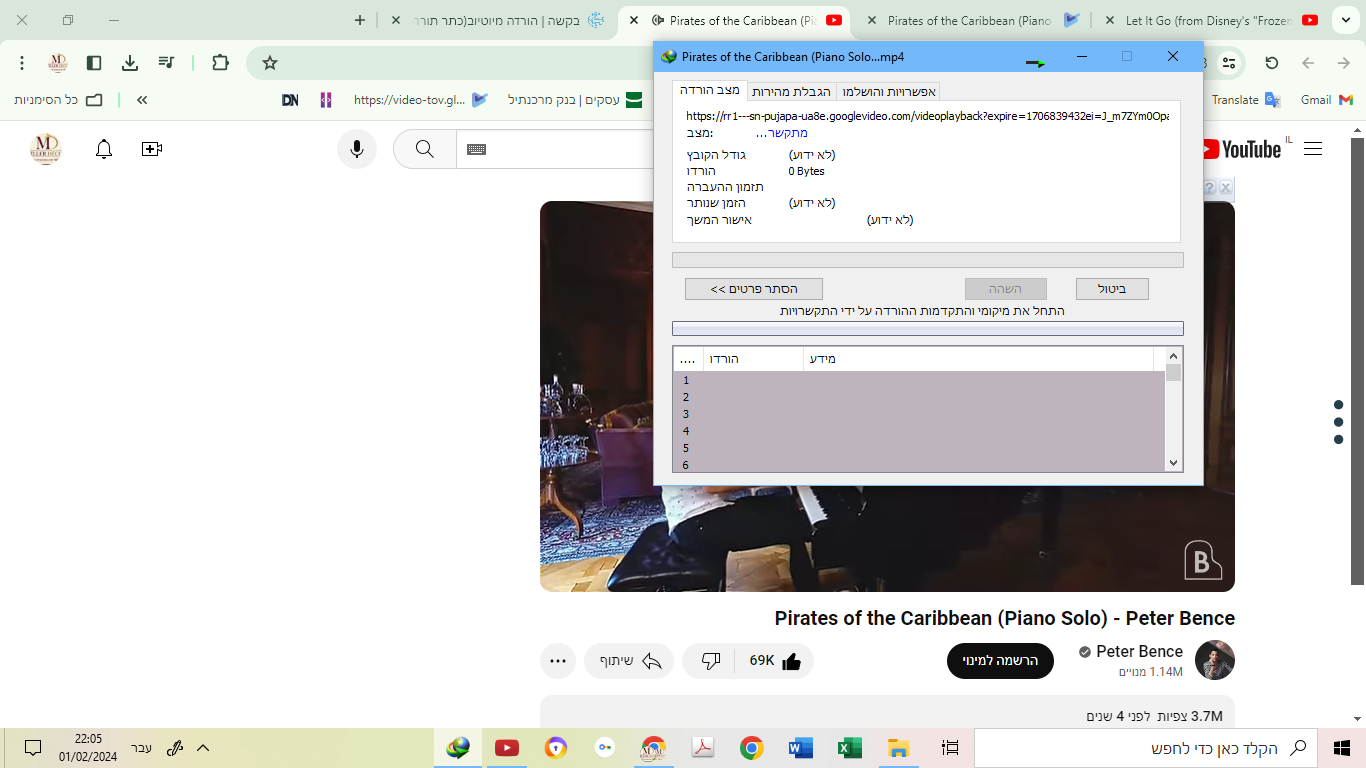
Task: Select connection row 3 in the list
Action: 919,414
